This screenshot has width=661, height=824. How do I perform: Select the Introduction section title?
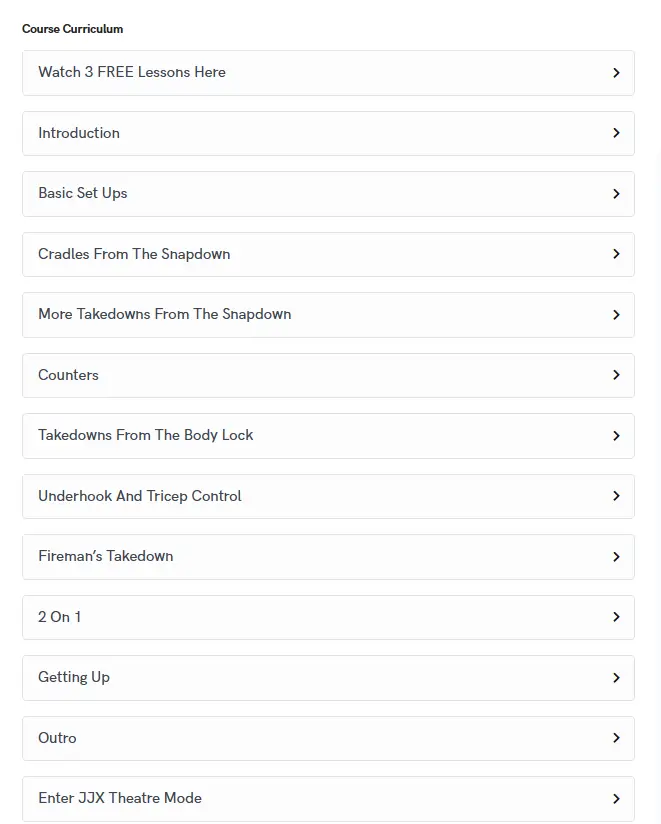point(79,133)
